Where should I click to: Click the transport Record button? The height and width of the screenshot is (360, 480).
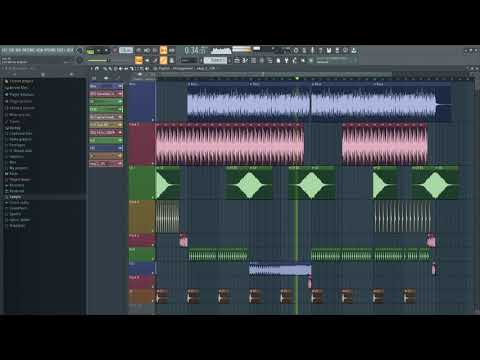point(115,51)
